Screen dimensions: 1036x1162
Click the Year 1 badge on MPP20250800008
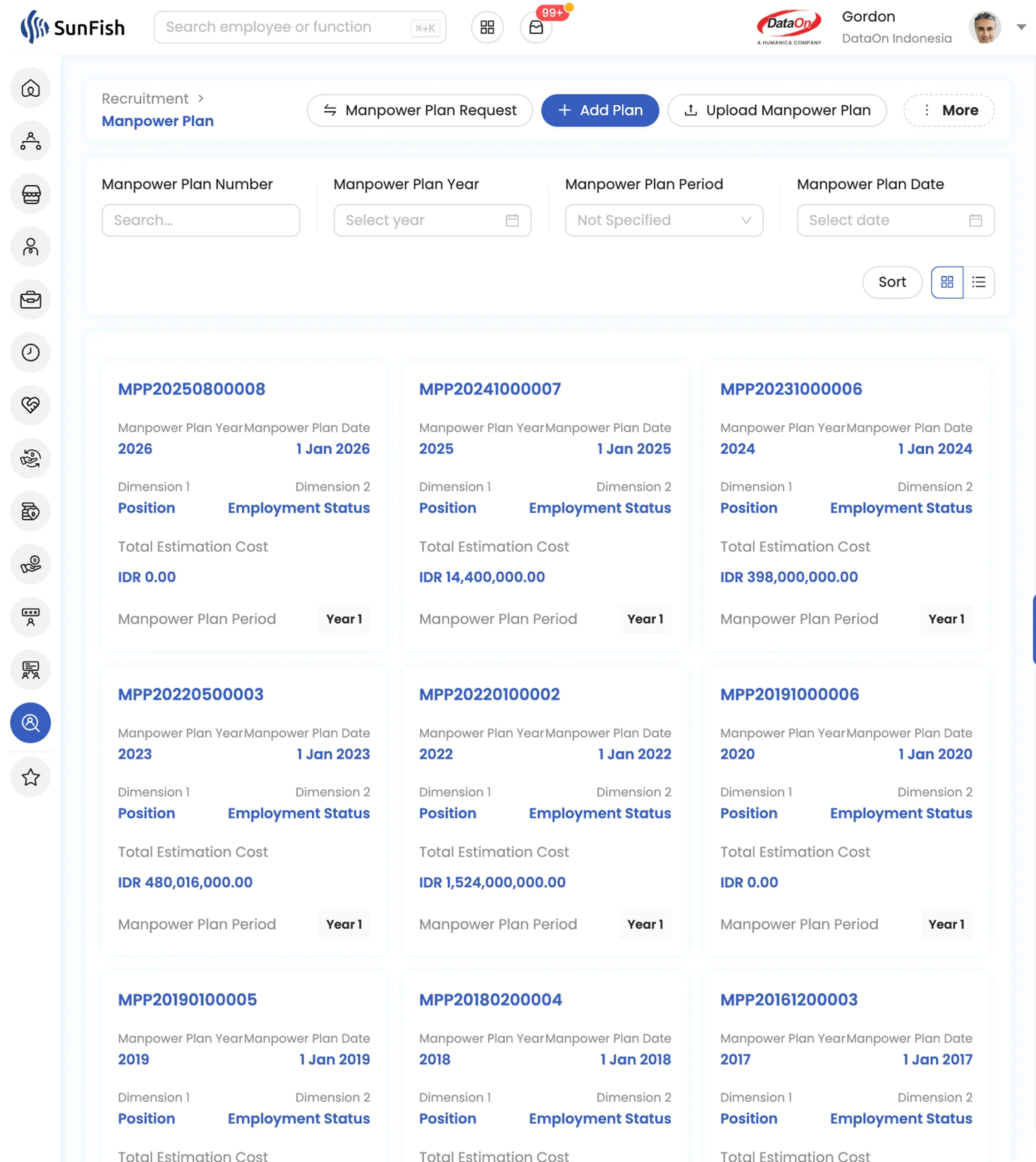coord(344,620)
